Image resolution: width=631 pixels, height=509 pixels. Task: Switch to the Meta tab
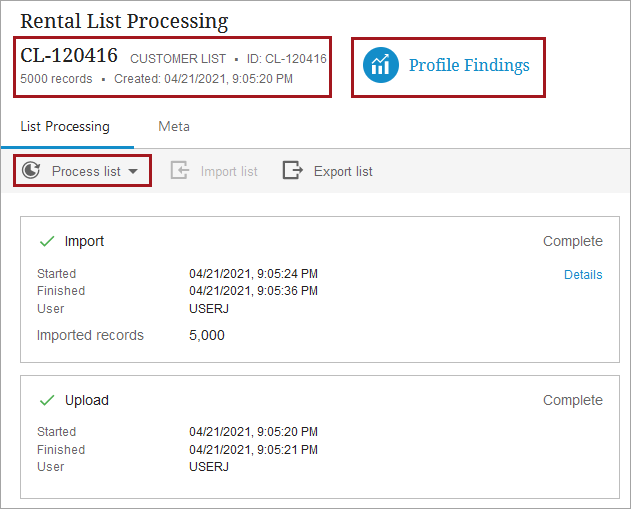[x=174, y=127]
